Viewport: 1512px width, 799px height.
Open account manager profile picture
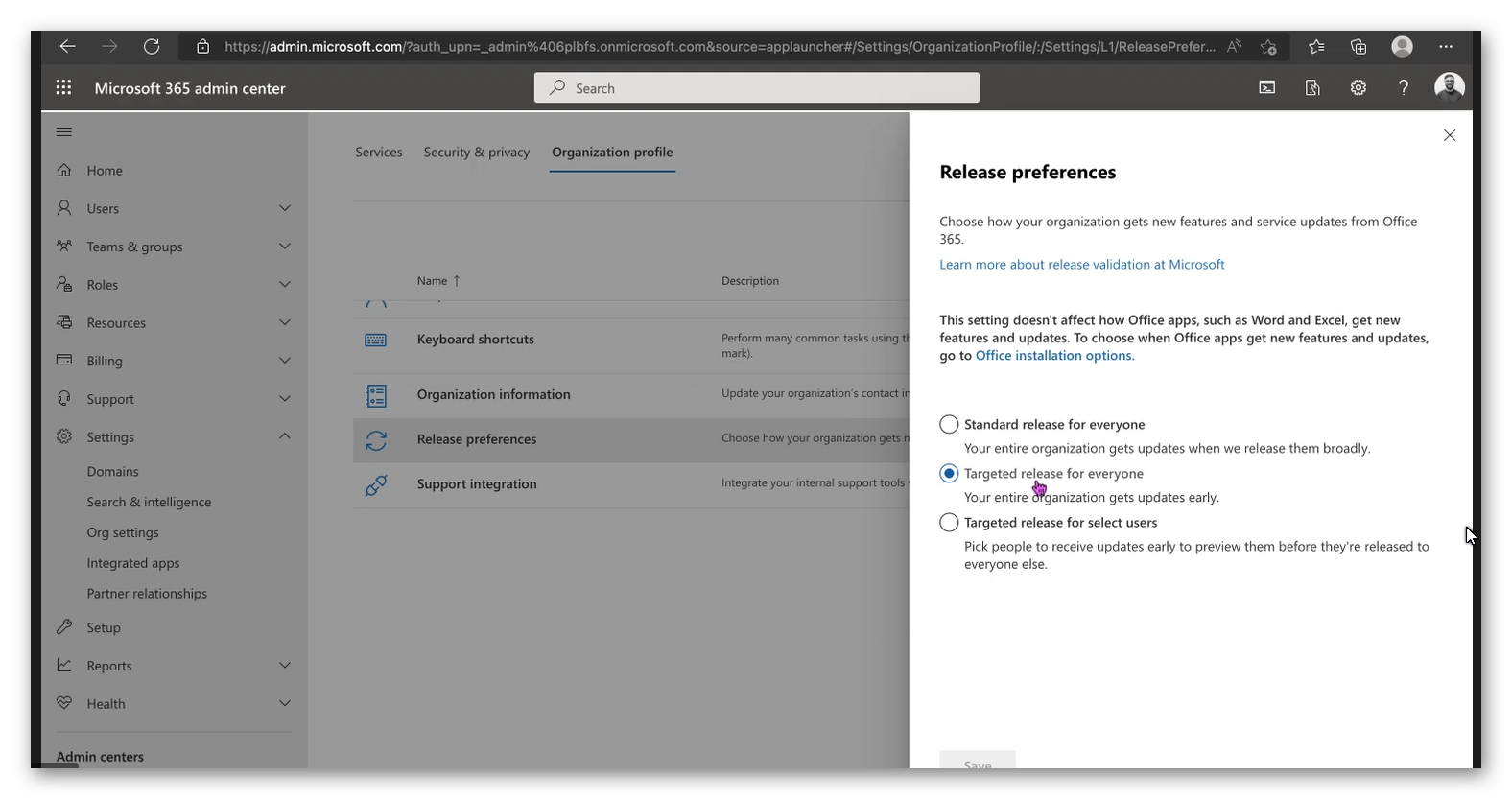(x=1449, y=87)
